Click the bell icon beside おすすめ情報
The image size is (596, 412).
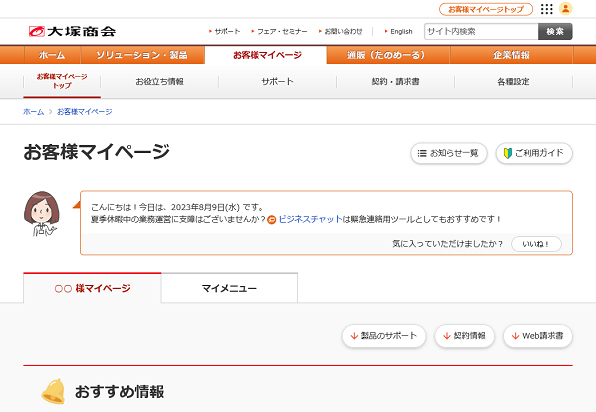[53, 391]
